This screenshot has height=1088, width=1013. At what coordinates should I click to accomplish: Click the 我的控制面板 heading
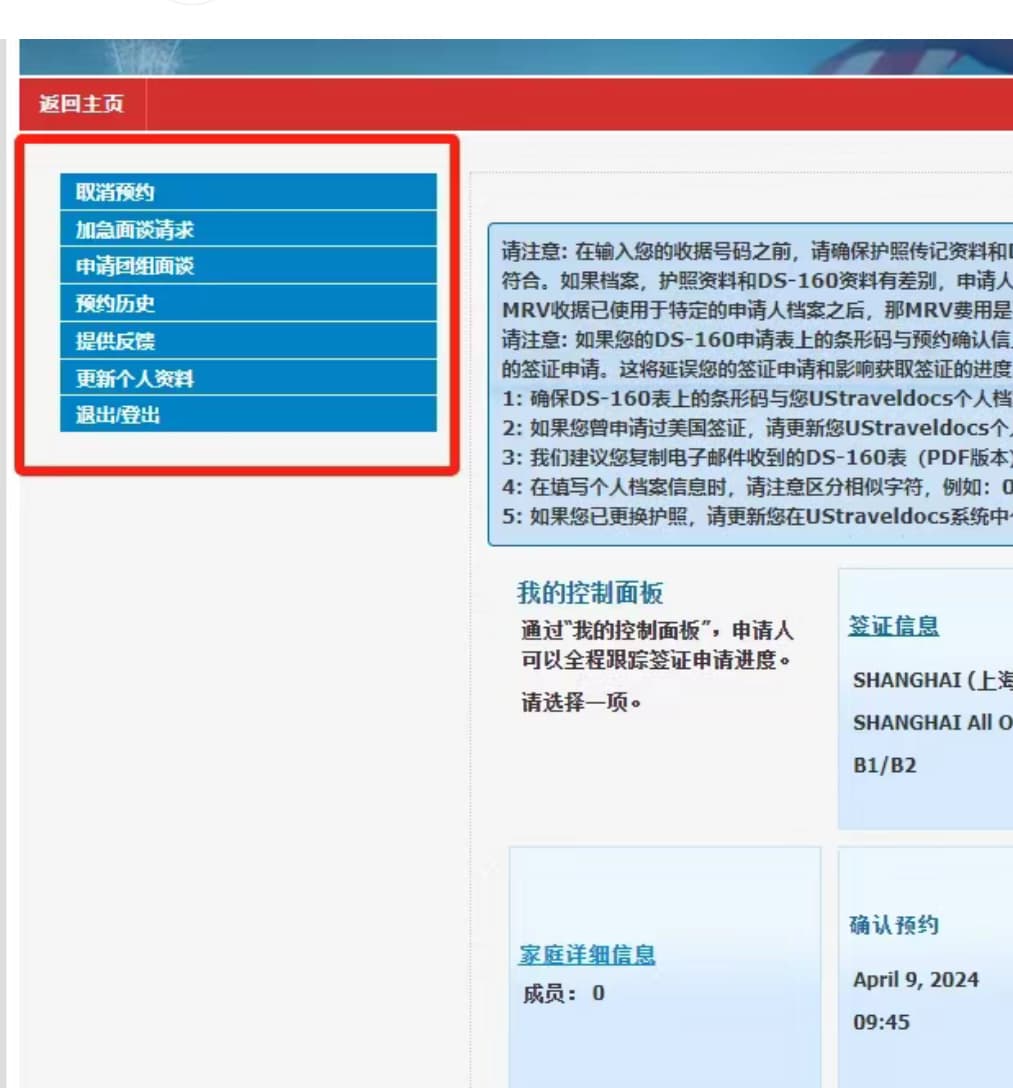click(x=589, y=593)
